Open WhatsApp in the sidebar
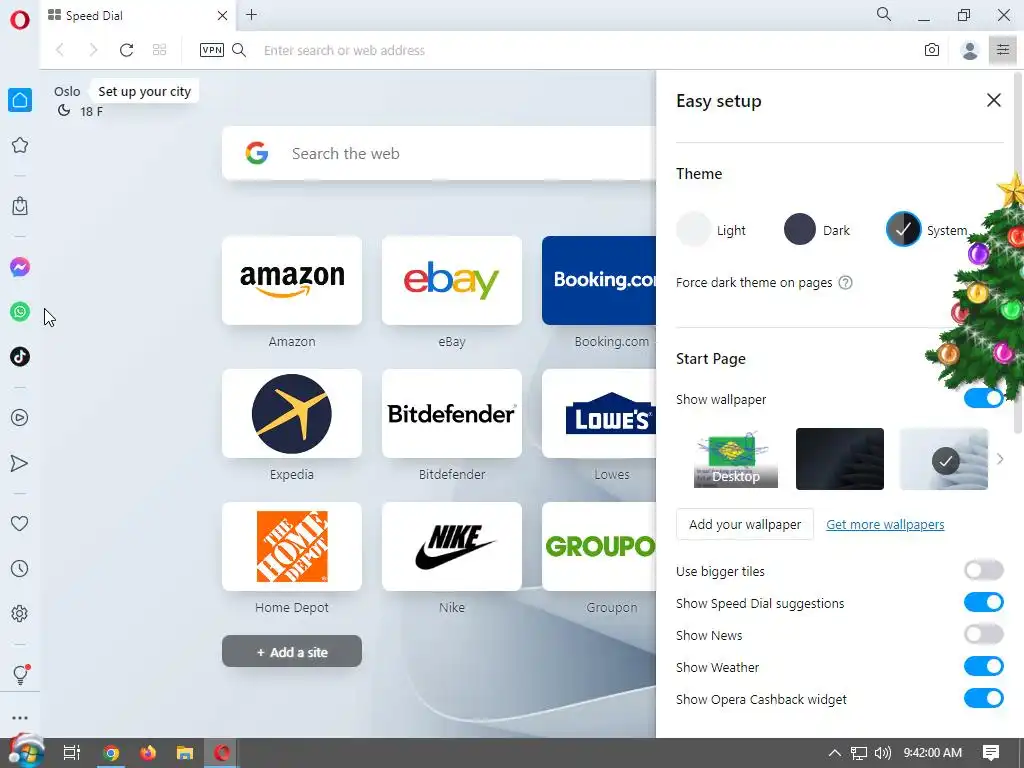Viewport: 1024px width, 768px height. (20, 312)
